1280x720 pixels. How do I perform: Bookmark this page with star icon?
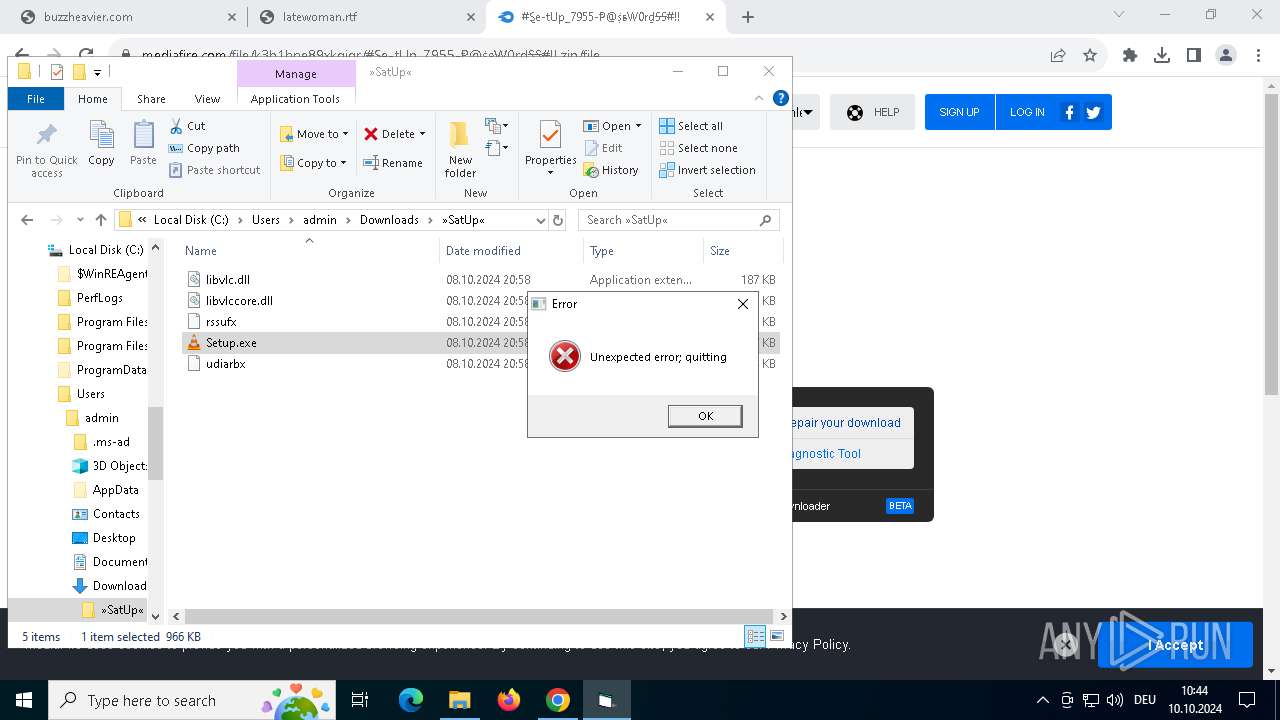(x=1090, y=55)
